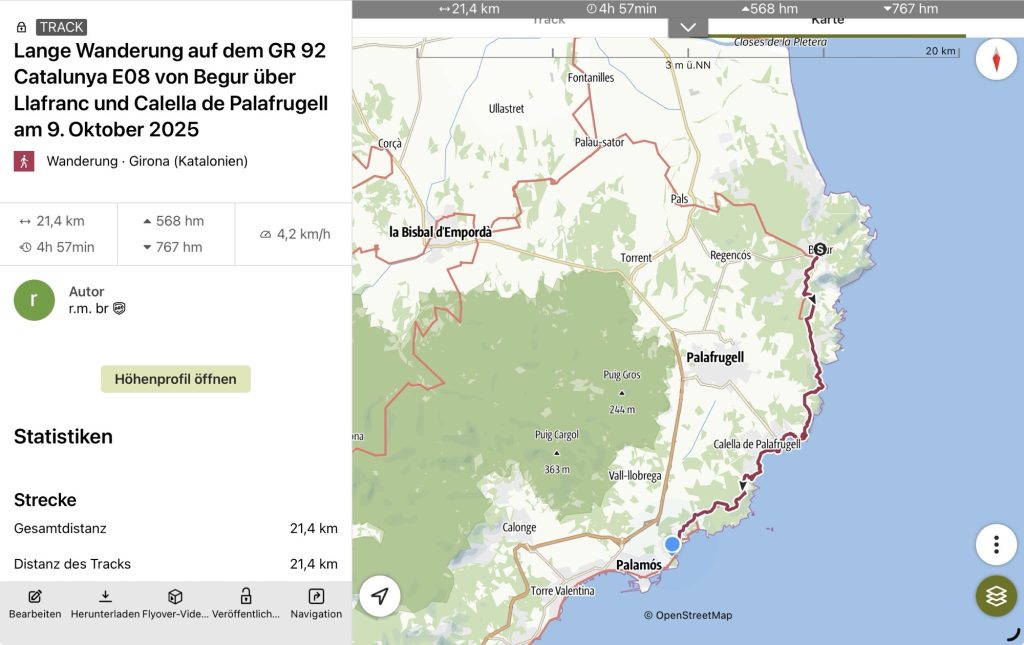Open the map layers selector

[996, 596]
